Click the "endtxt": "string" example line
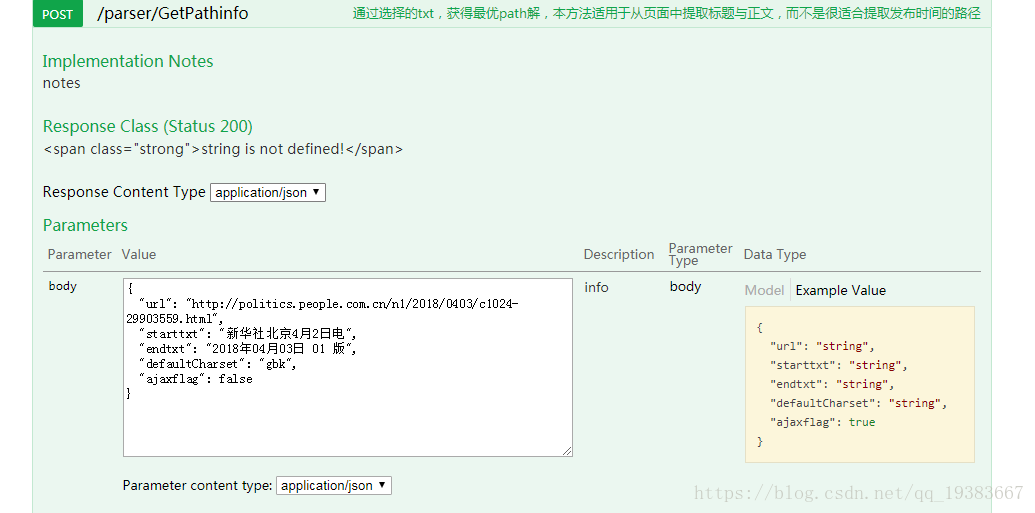 click(832, 384)
